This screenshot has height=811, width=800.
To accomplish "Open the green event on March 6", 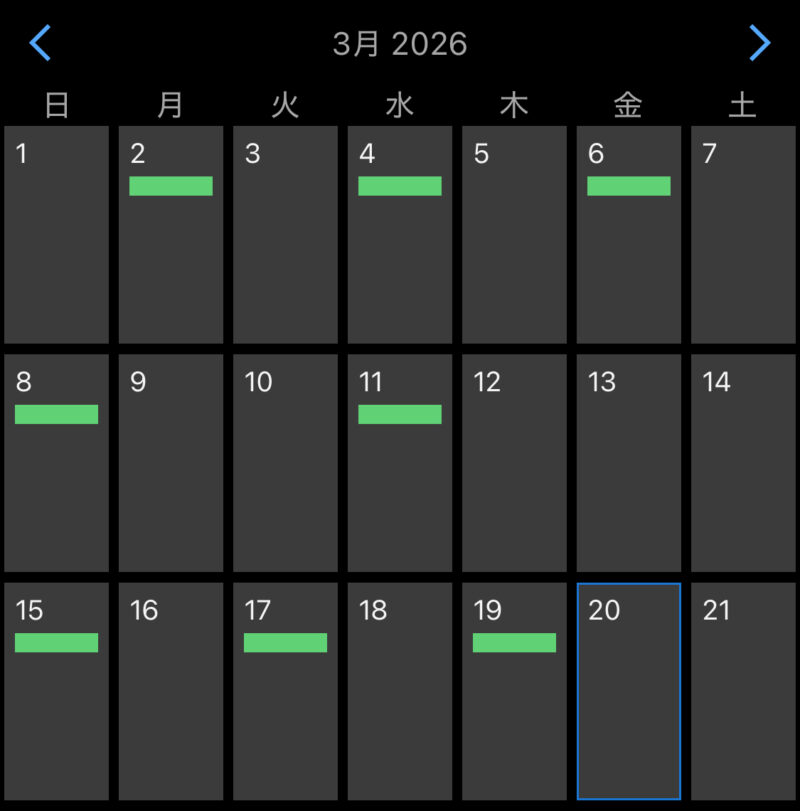I will pyautogui.click(x=628, y=186).
